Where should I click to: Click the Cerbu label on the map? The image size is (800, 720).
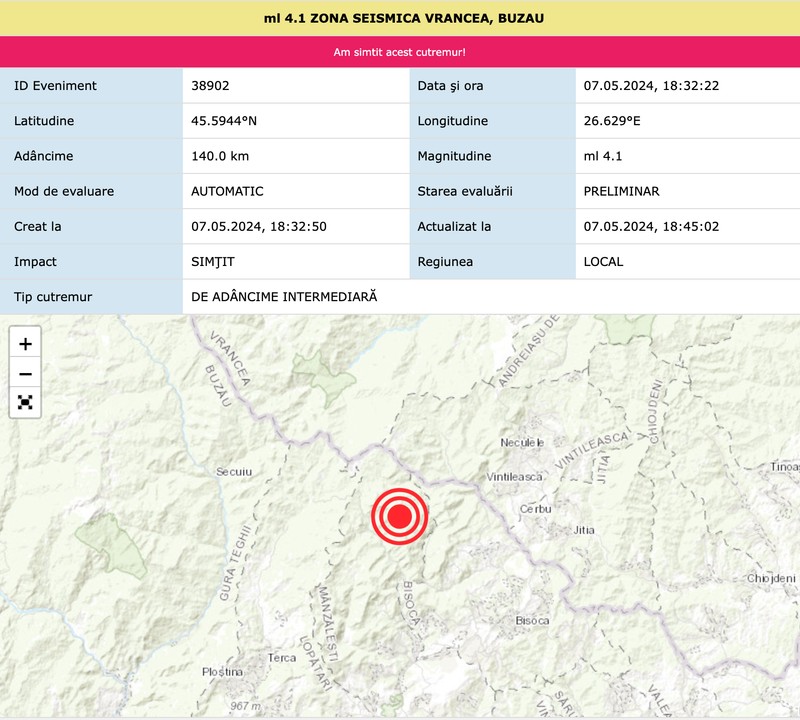pos(536,509)
